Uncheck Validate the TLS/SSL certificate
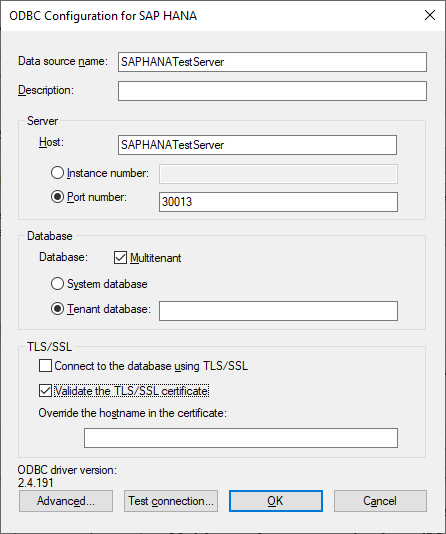Screen dimensions: 446x534 click(x=45, y=391)
